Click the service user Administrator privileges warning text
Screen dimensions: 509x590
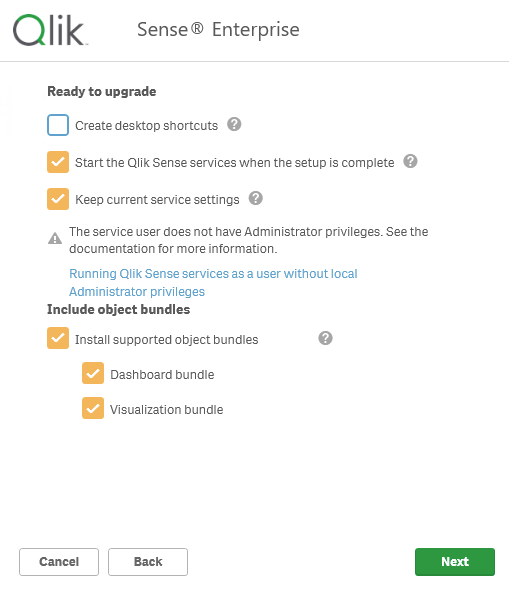point(248,240)
